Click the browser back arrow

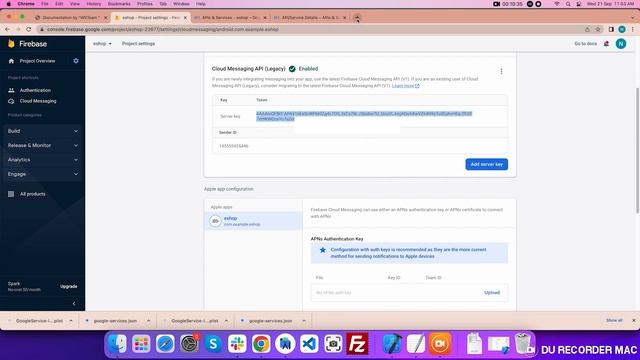tap(7, 29)
